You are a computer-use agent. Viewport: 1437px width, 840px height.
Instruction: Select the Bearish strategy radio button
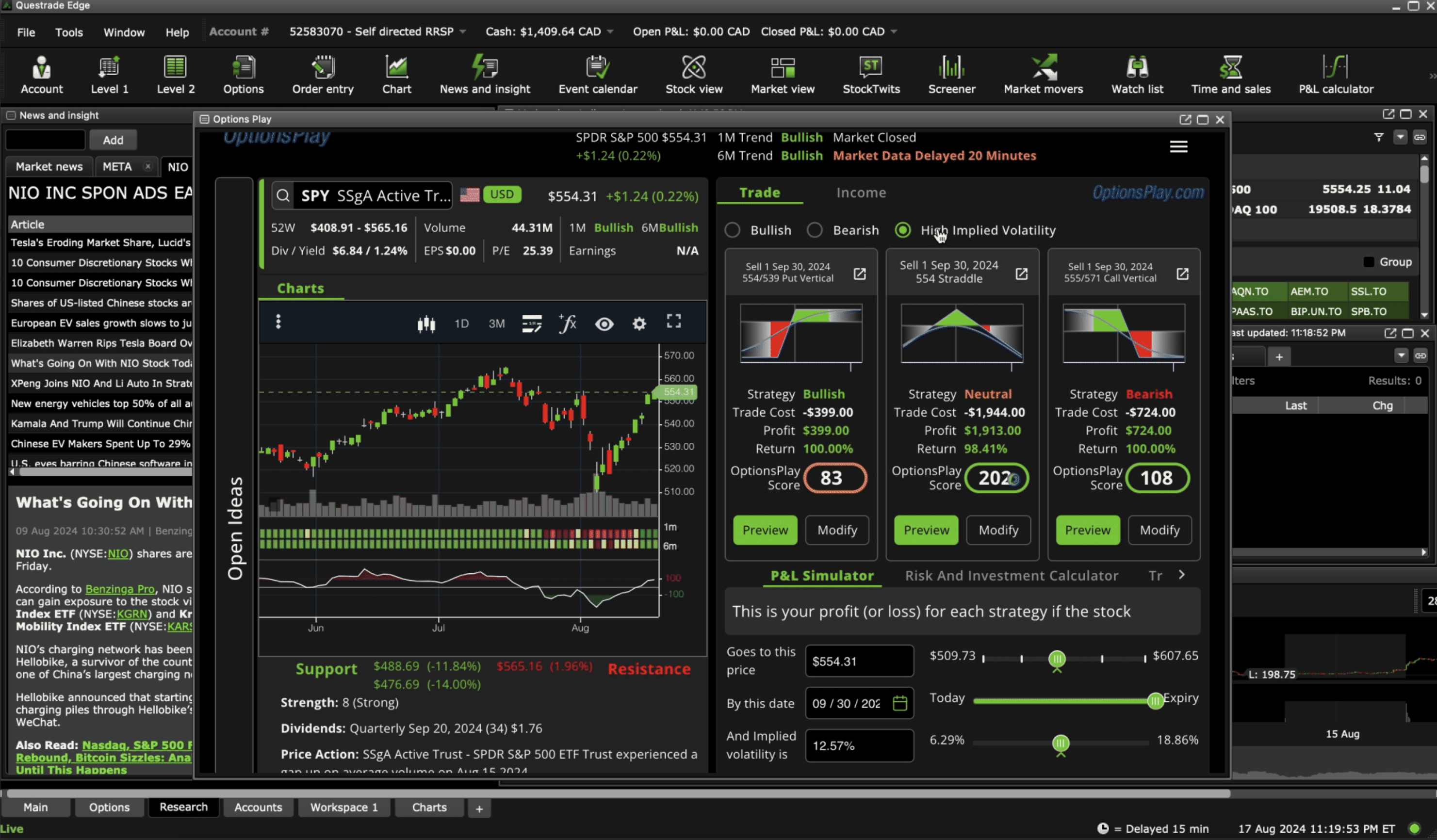[814, 230]
